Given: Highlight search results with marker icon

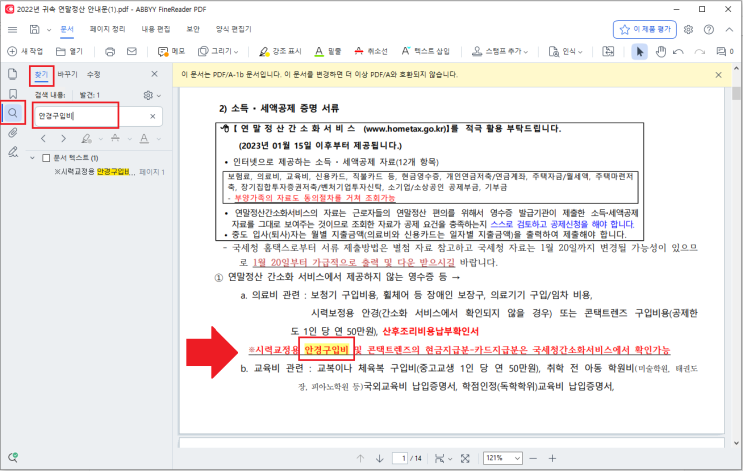Looking at the screenshot, I should pos(86,138).
